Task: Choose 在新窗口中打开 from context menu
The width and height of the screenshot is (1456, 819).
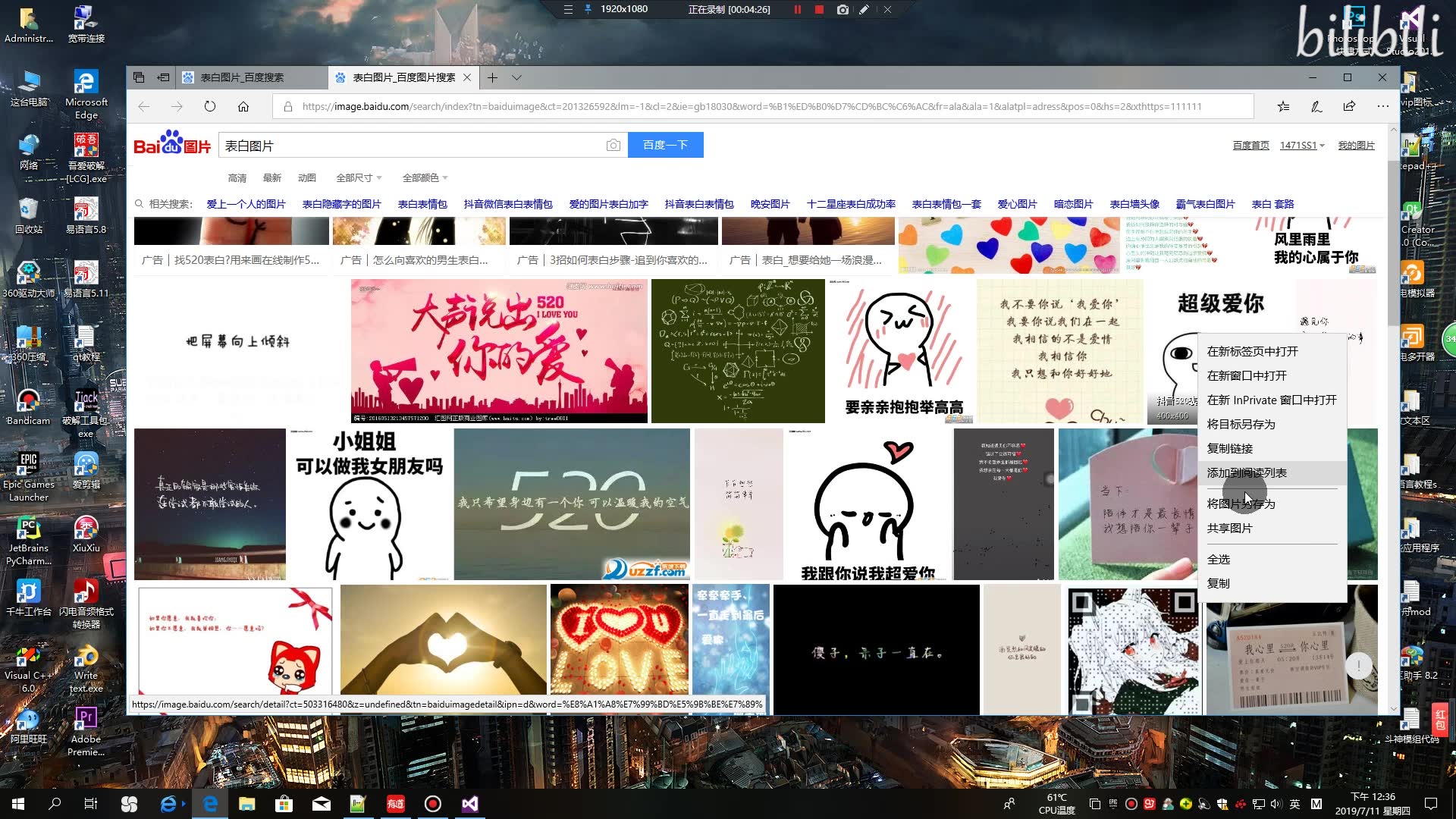Action: [1272, 375]
